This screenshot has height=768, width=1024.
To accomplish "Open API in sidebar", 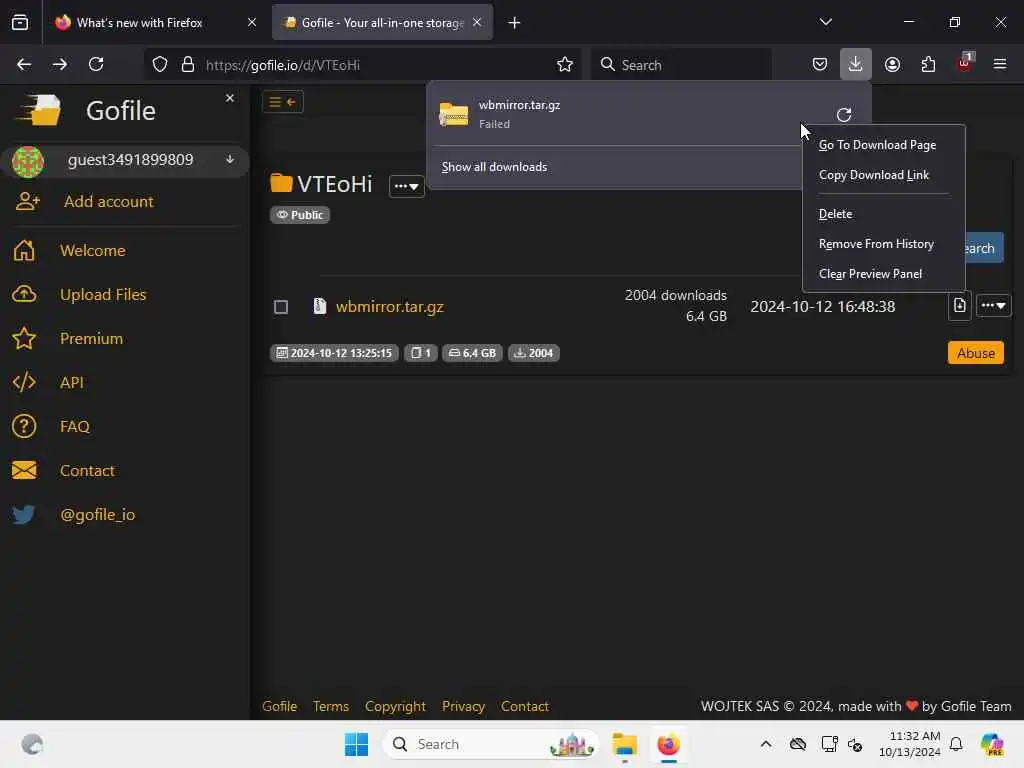I will click(72, 383).
